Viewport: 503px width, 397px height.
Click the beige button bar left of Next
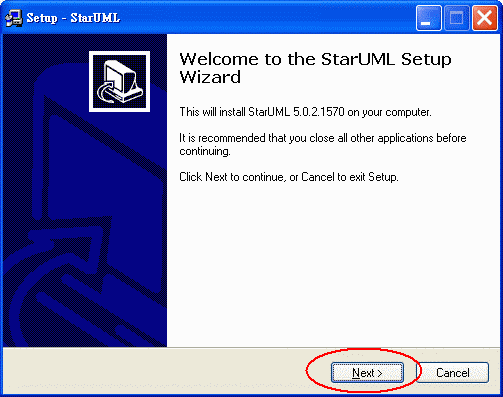pyautogui.click(x=153, y=372)
